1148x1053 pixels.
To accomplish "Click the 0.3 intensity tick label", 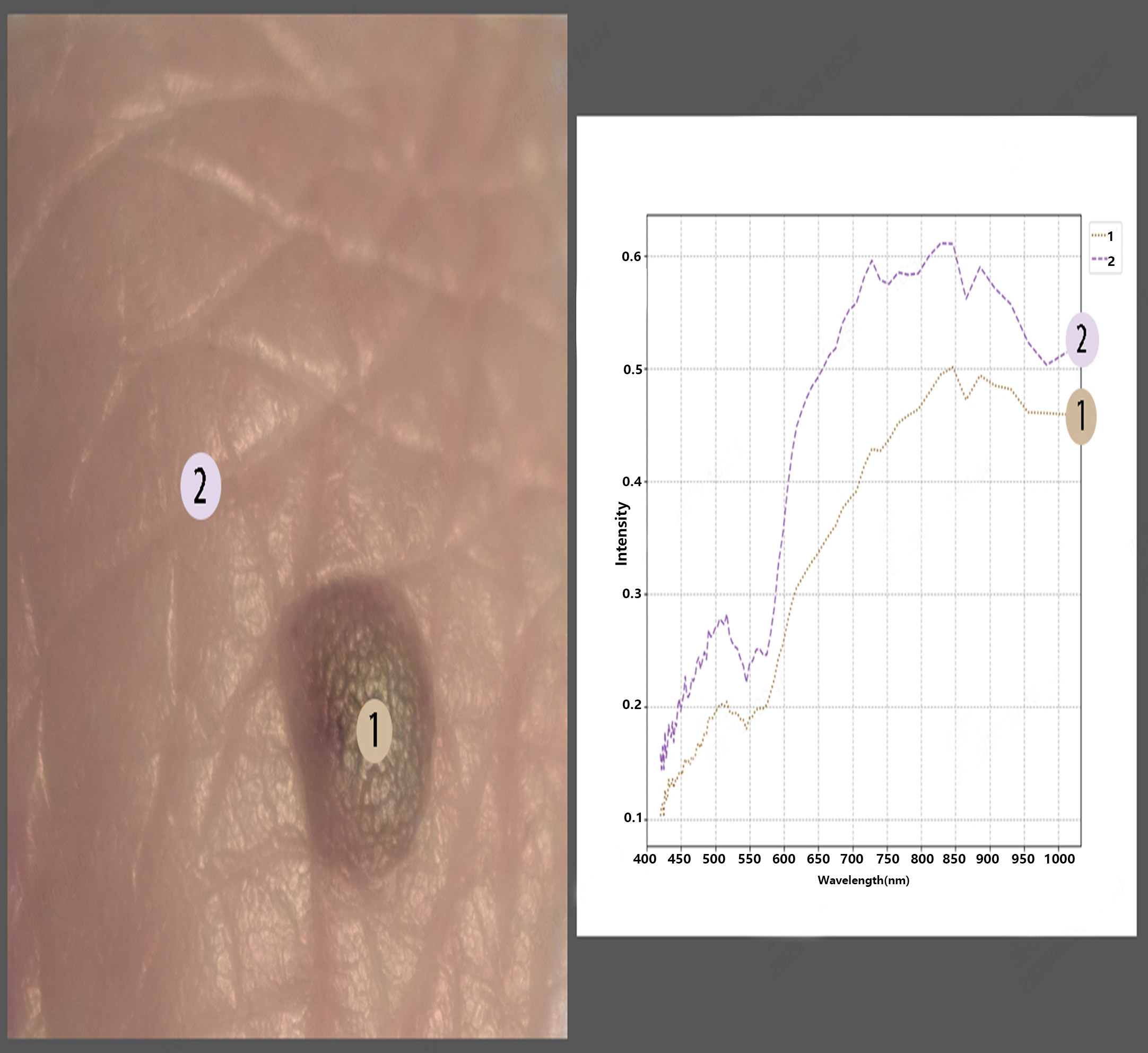I will pos(631,594).
